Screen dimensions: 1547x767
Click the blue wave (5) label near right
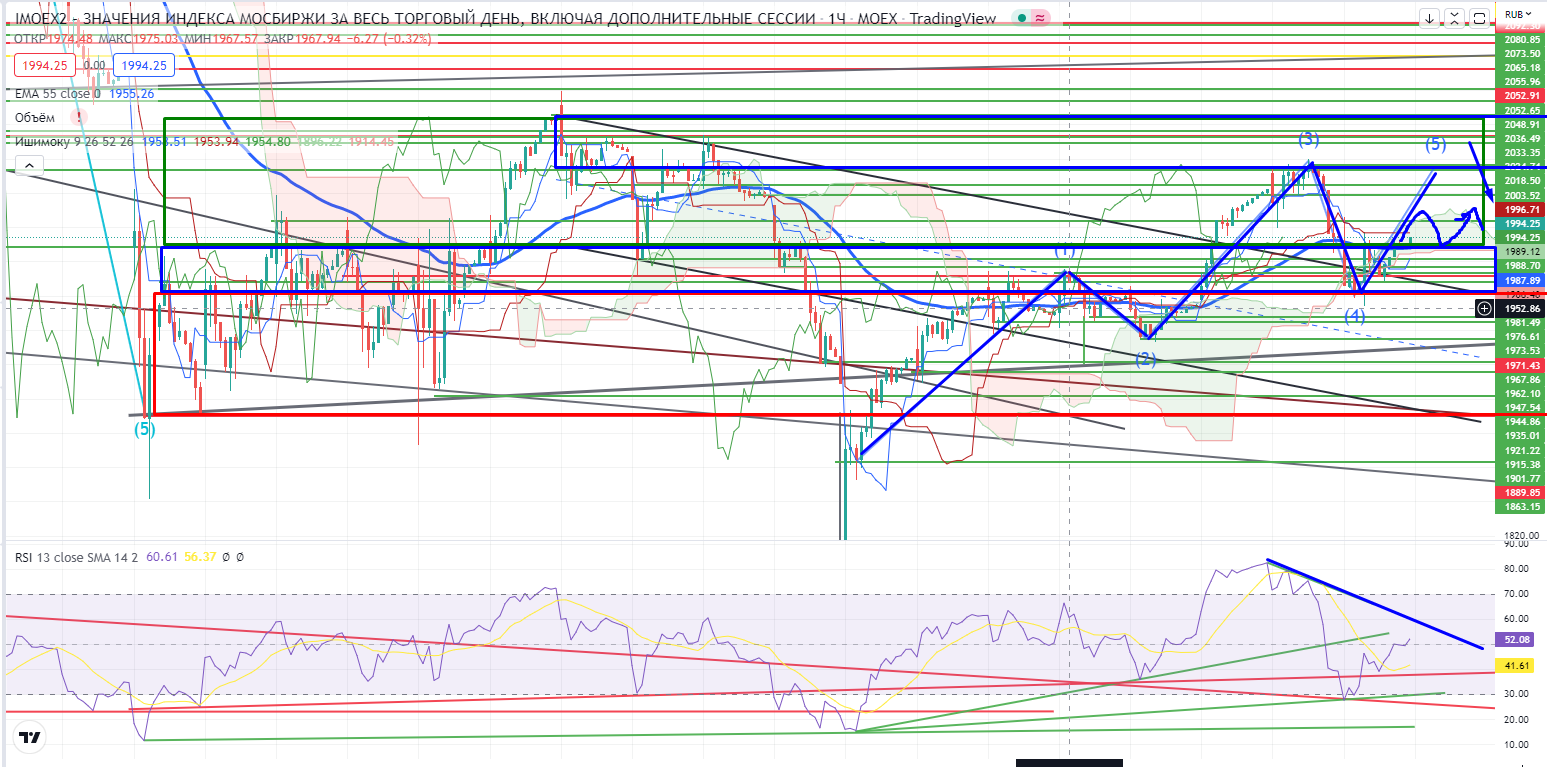click(1435, 144)
